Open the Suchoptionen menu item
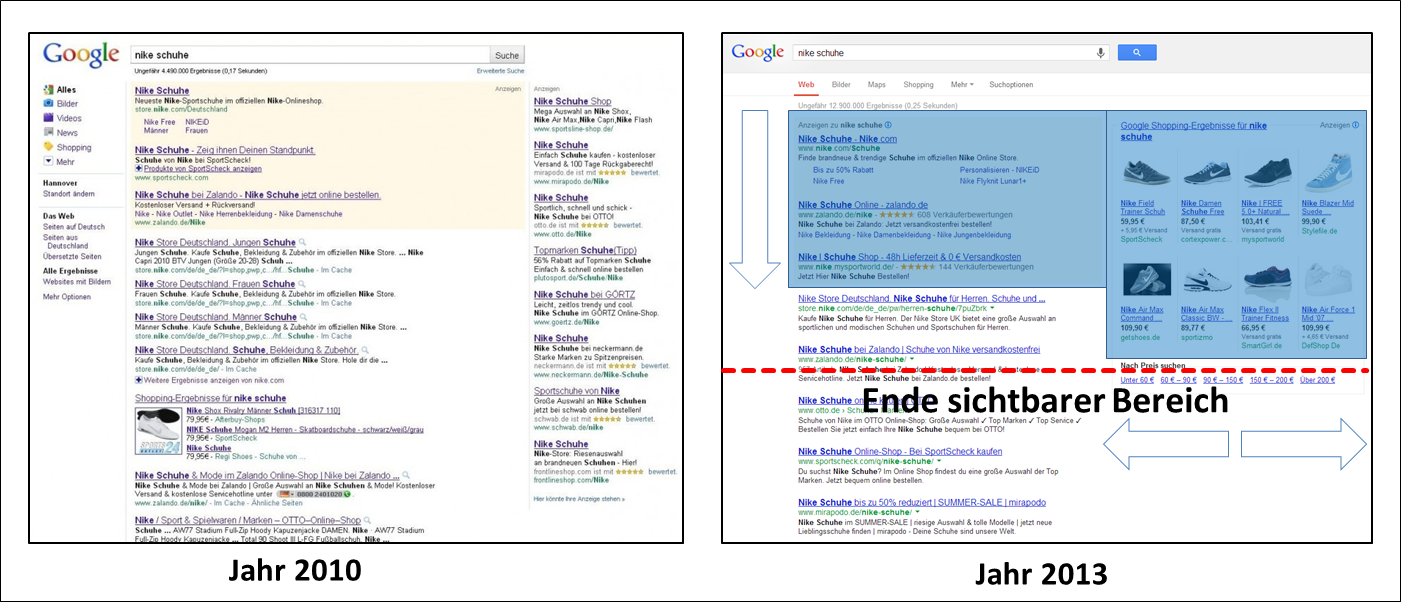 coord(1011,85)
